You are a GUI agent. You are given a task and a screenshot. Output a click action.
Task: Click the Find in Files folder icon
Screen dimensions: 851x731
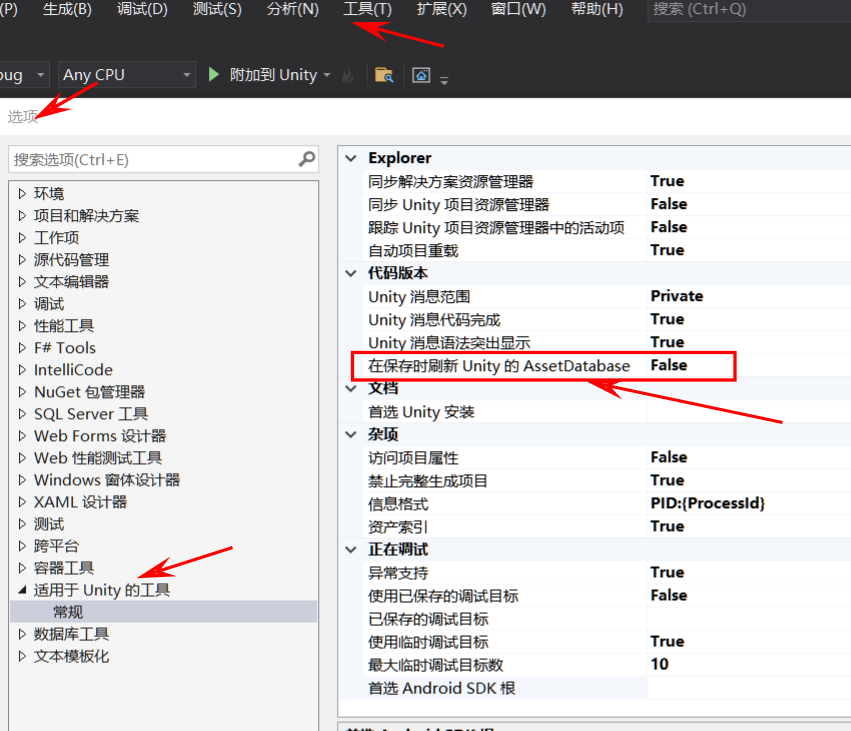pos(384,75)
